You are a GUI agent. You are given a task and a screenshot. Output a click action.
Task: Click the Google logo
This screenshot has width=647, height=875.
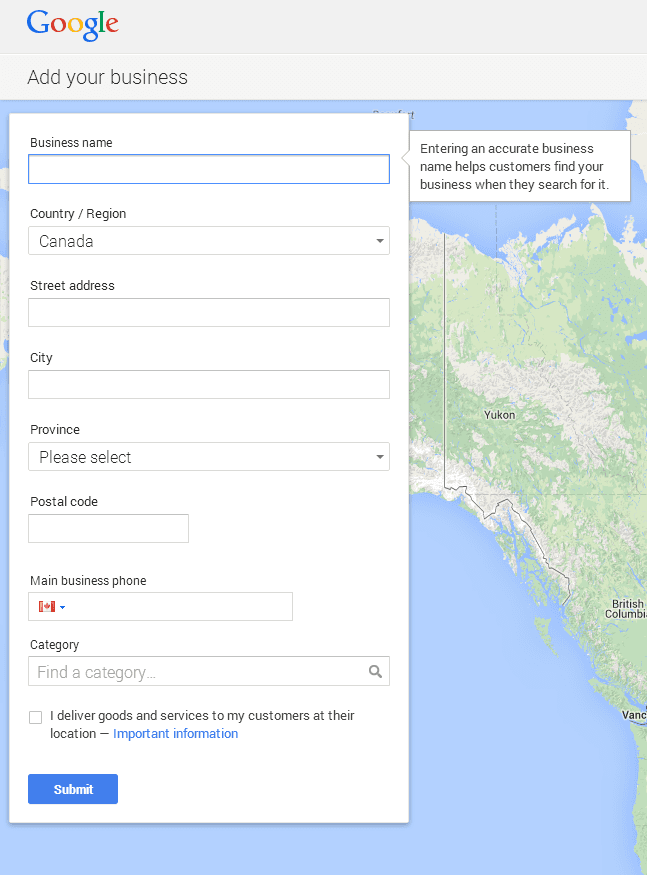73,25
